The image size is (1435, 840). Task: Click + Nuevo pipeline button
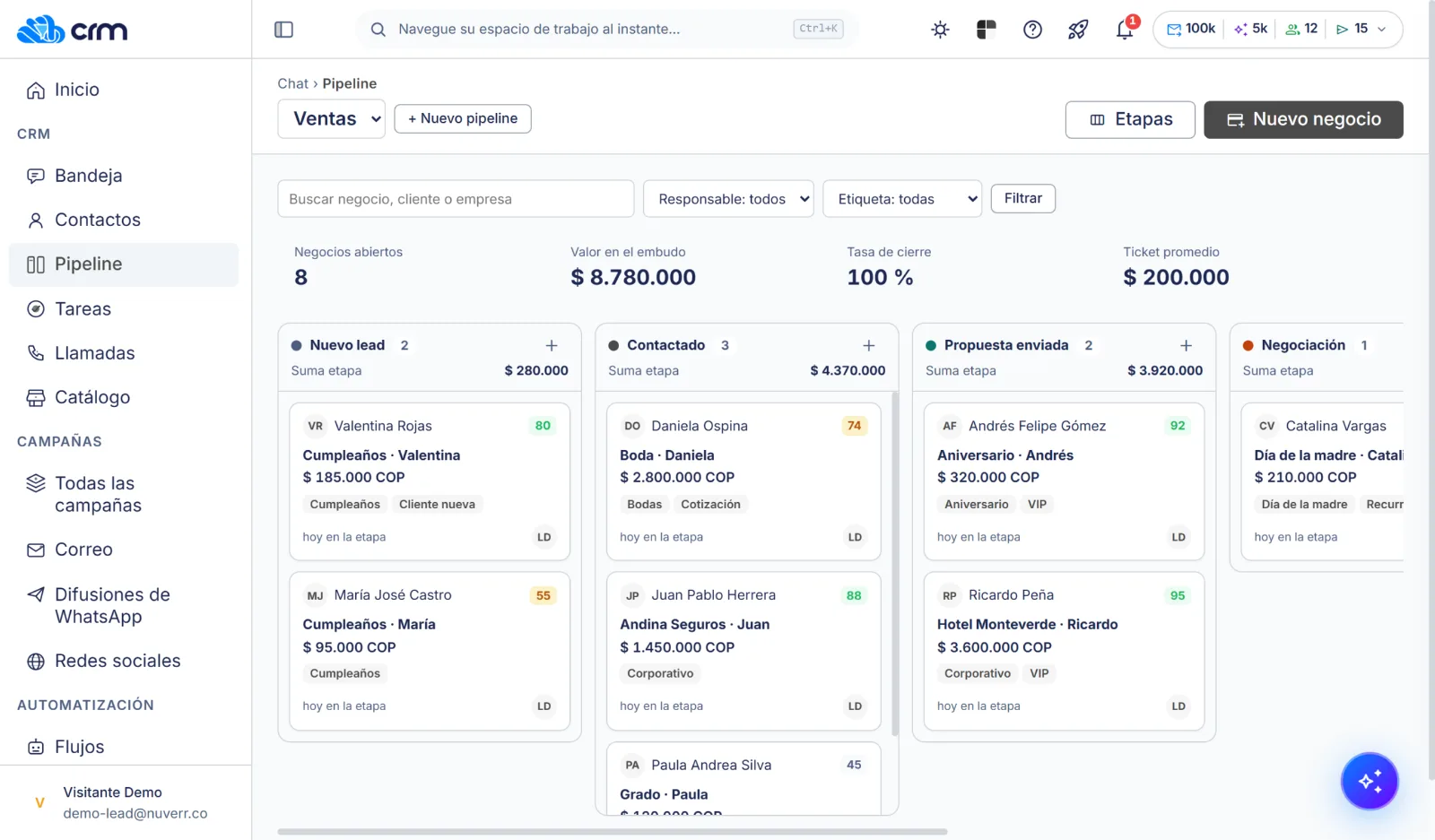tap(463, 118)
